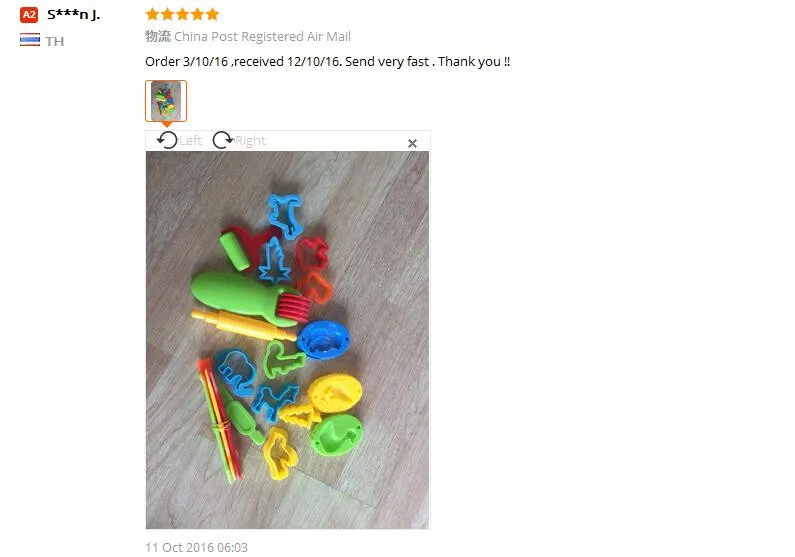The height and width of the screenshot is (557, 795).
Task: Click the 11 Oct 2016 timestamp
Action: coord(197,547)
